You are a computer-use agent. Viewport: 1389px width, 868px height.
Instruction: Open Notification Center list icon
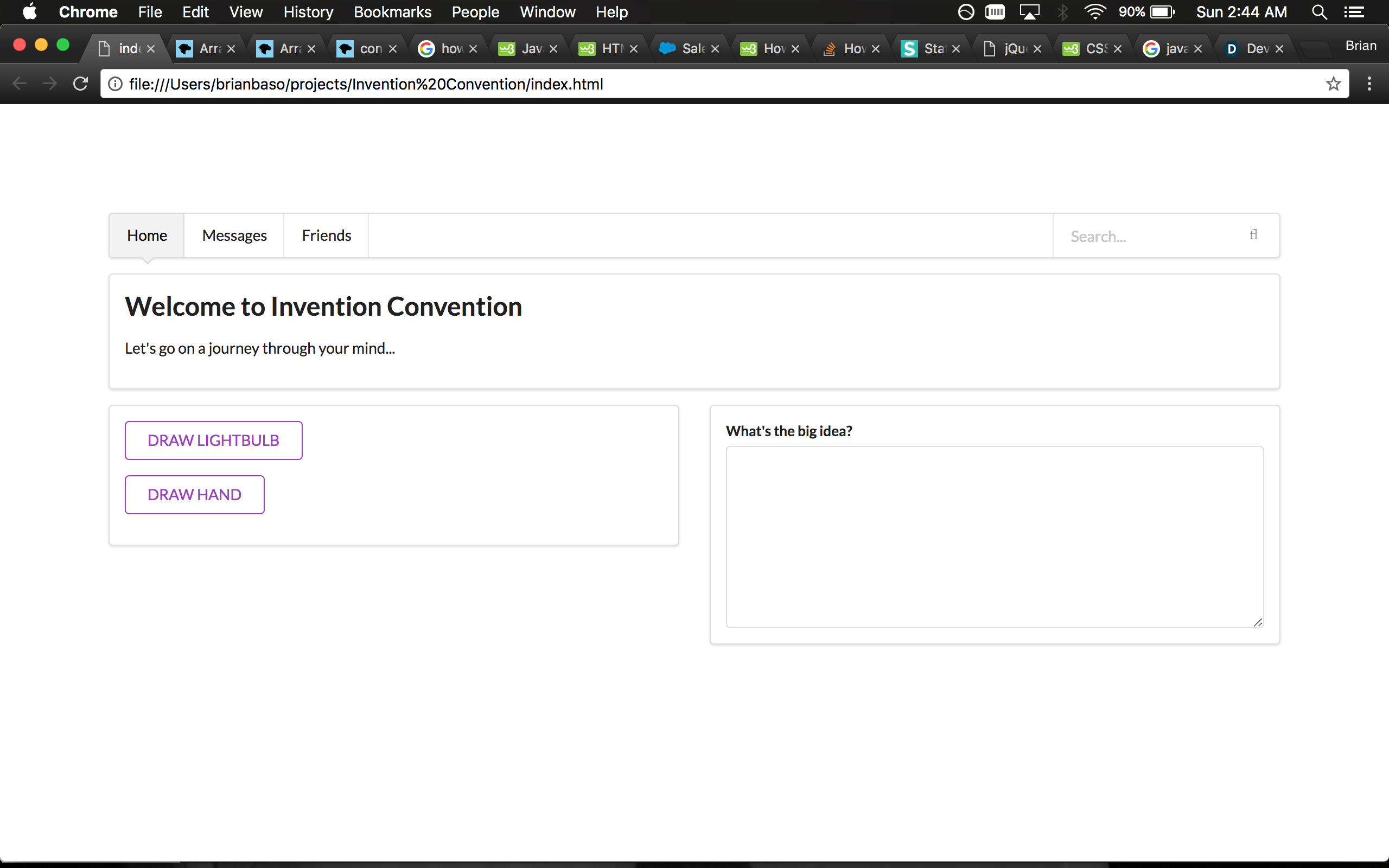[x=1354, y=12]
